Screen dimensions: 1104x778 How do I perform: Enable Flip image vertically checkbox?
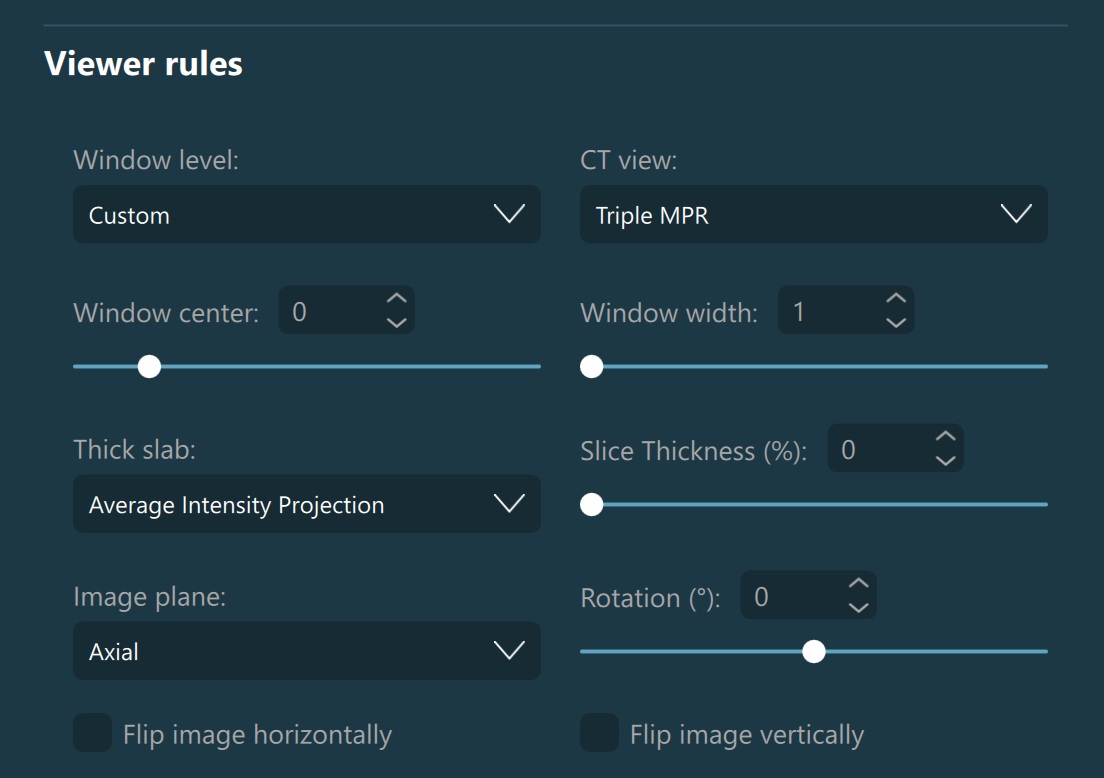coord(600,734)
